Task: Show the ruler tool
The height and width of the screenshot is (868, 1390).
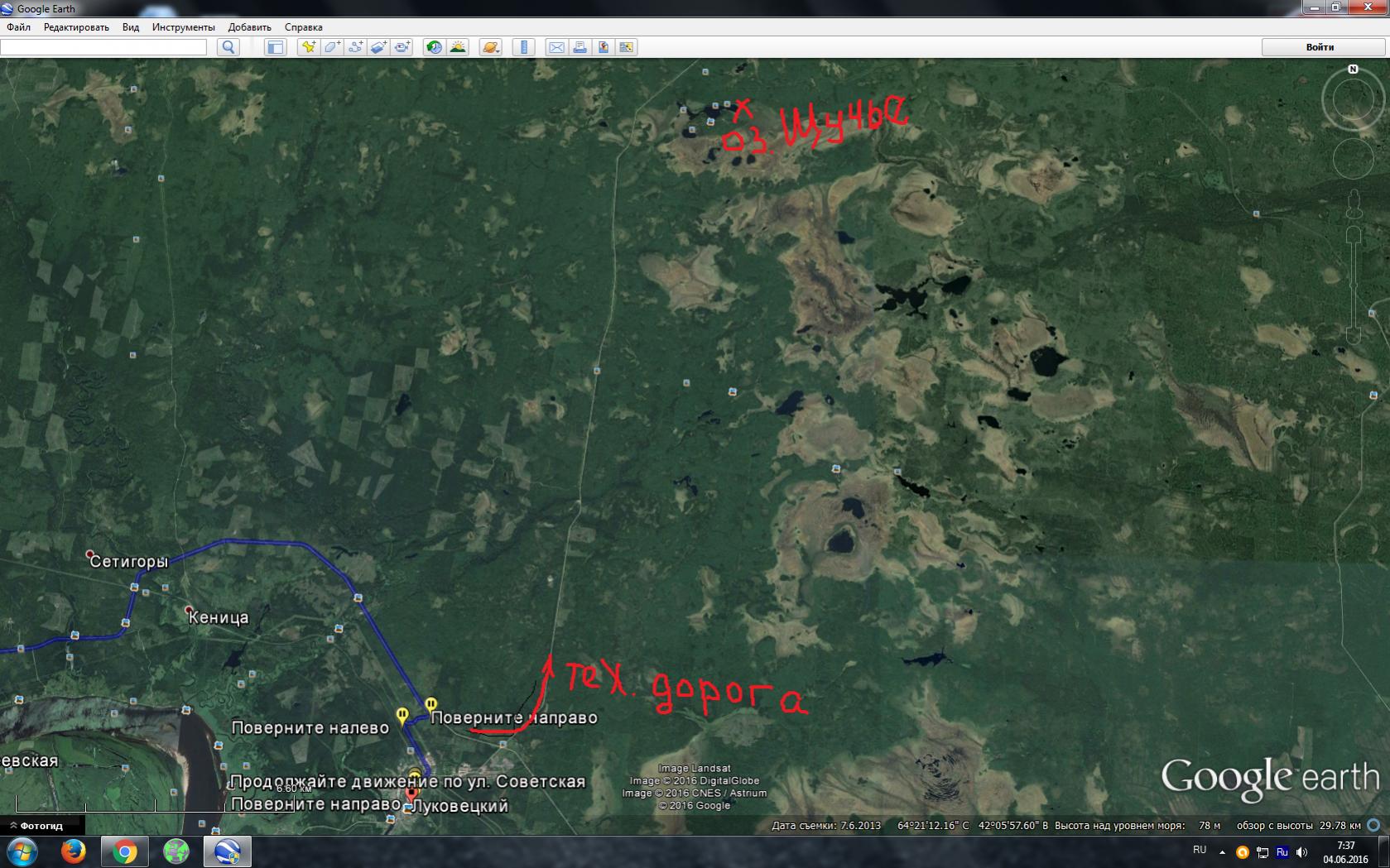Action: pos(523,47)
